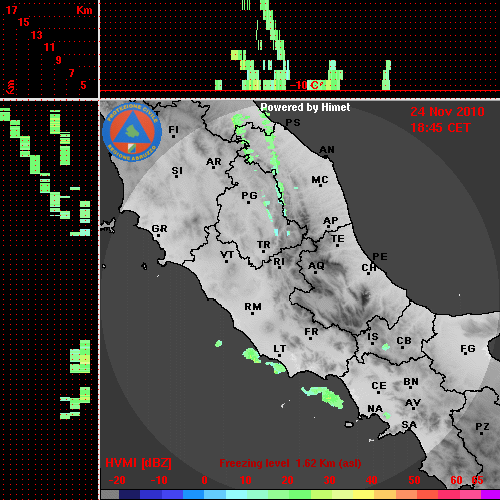Viewport: 500px width, 500px height.
Task: Select the '30' value on dBZ scale
Action: click(329, 480)
